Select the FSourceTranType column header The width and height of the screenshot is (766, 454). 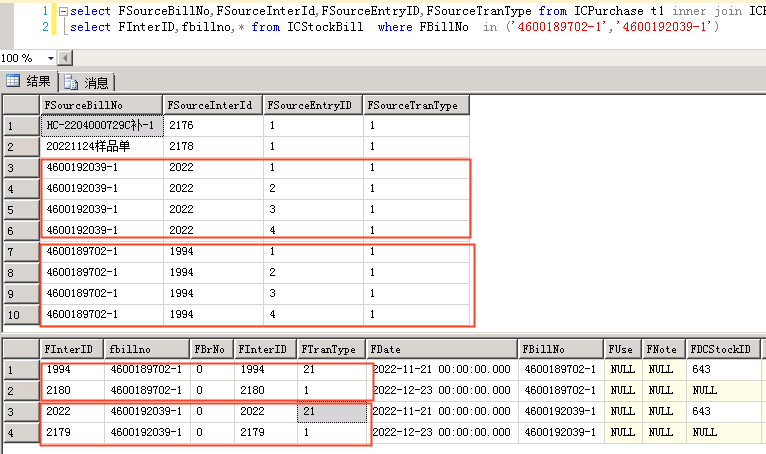(415, 105)
